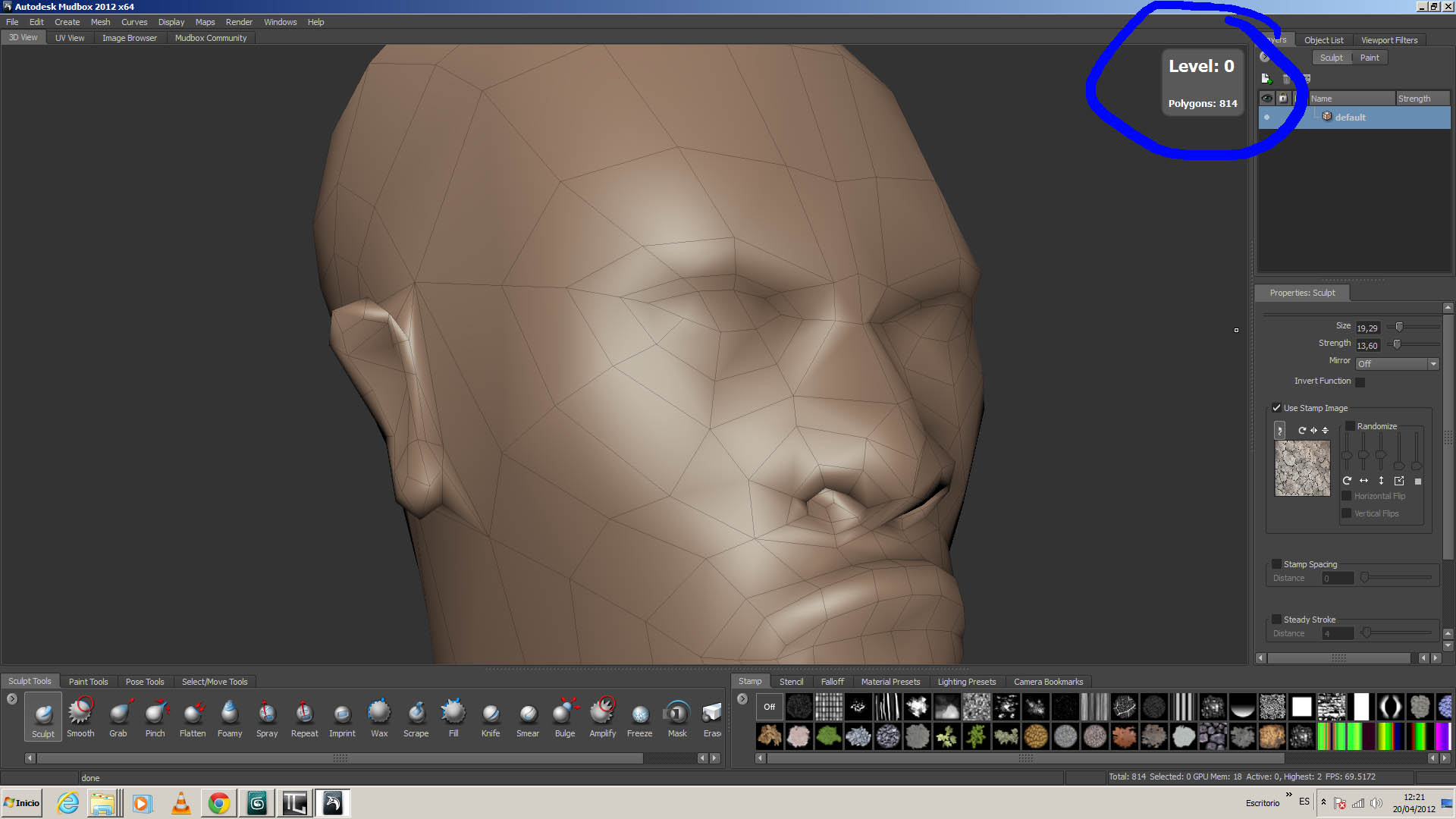The width and height of the screenshot is (1456, 819).
Task: Uncheck Use Stamp Image
Action: pos(1277,408)
